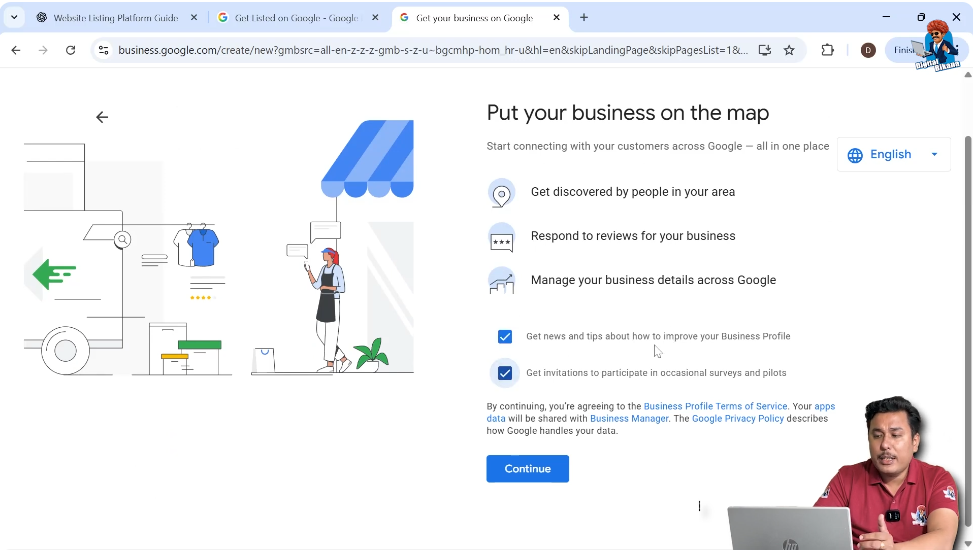
Task: Switch to Get Listed on Google tab
Action: tap(297, 17)
